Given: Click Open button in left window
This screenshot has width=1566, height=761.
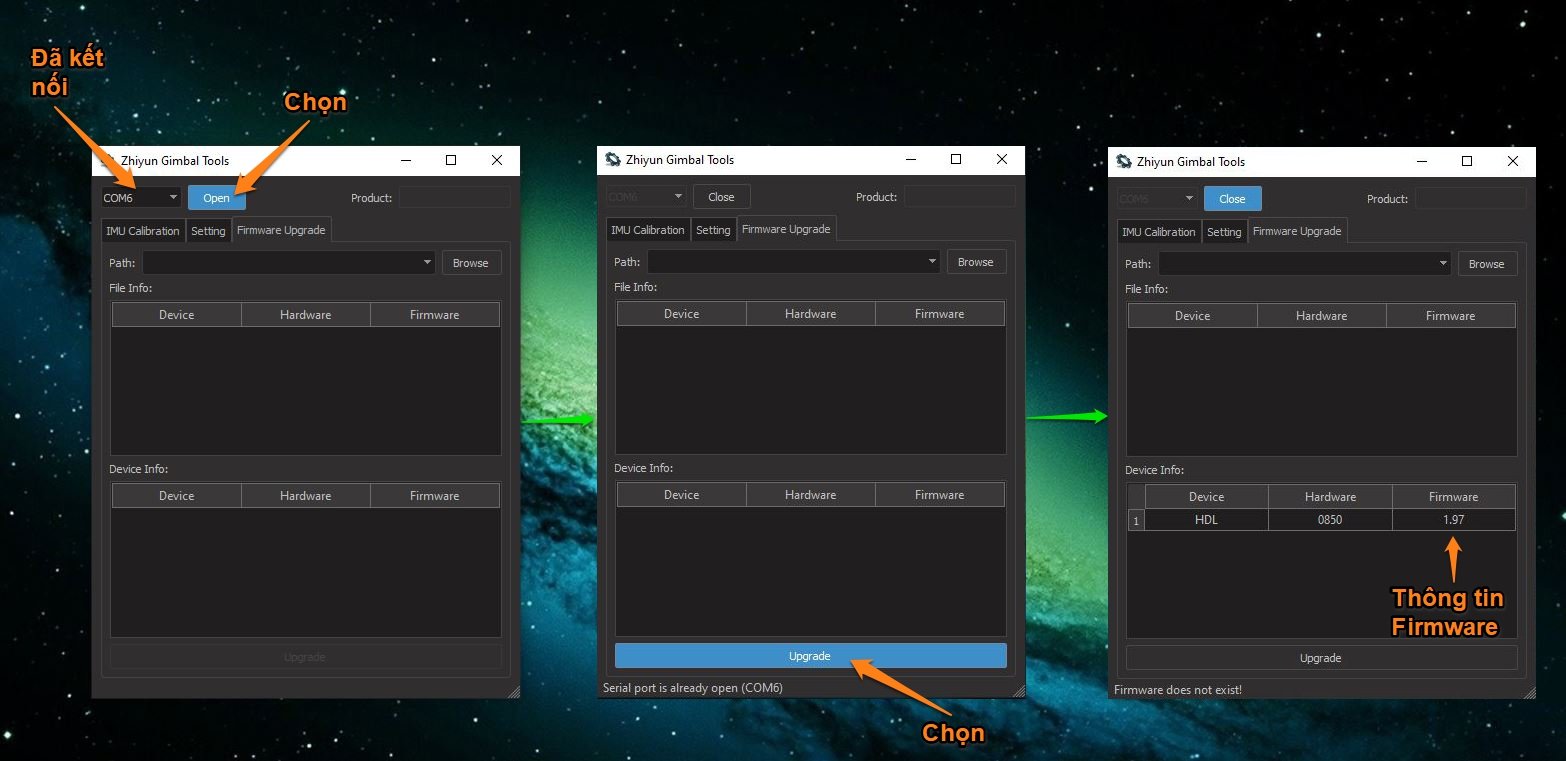Looking at the screenshot, I should coord(217,198).
